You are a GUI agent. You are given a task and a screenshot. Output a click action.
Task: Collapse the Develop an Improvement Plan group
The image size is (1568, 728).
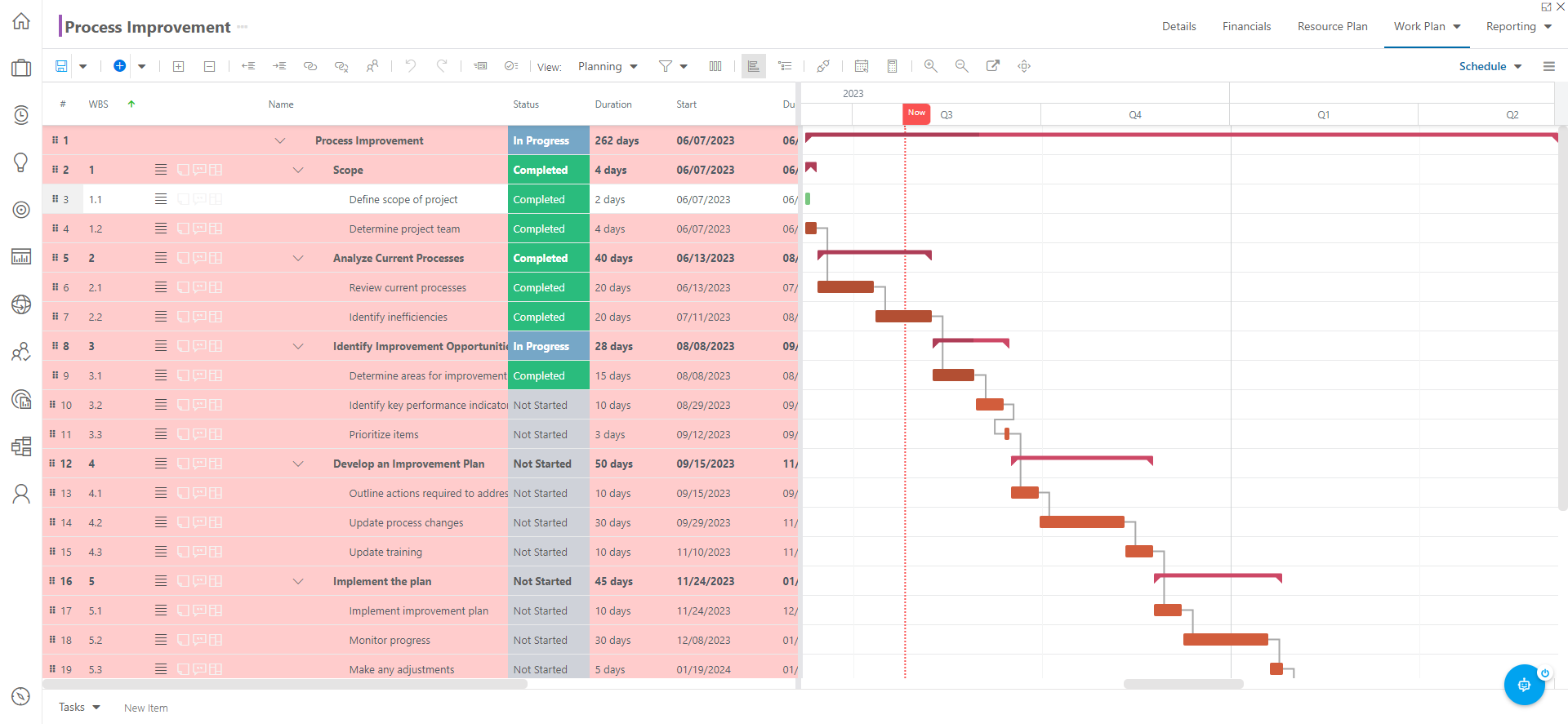click(x=298, y=464)
